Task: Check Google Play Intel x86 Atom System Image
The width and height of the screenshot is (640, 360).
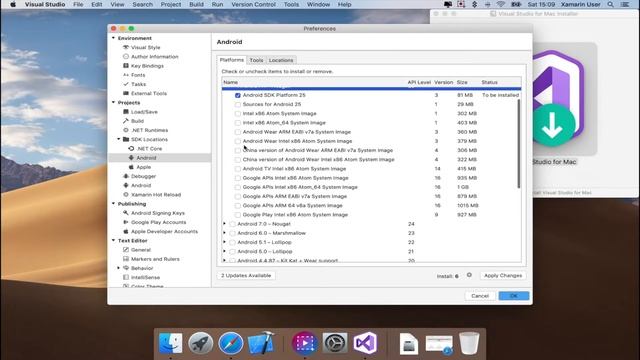Action: coord(238,215)
